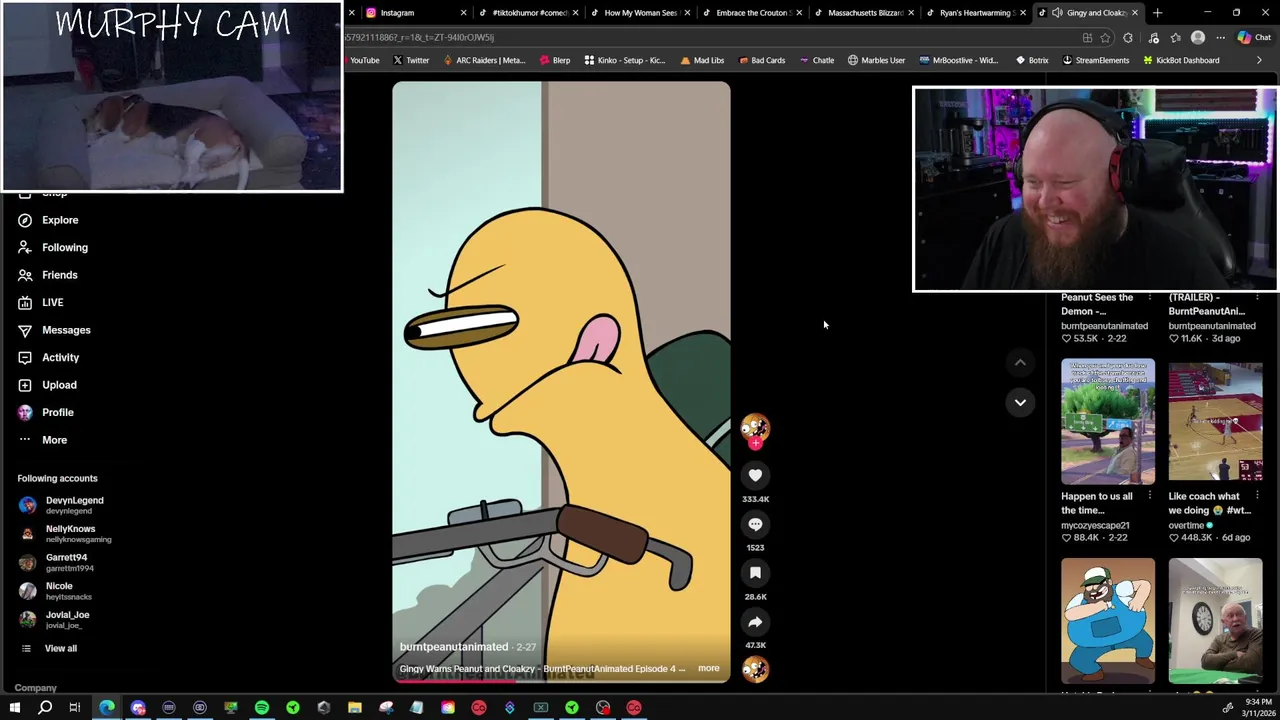
Task: Open the Twitter bookmark
Action: click(411, 60)
